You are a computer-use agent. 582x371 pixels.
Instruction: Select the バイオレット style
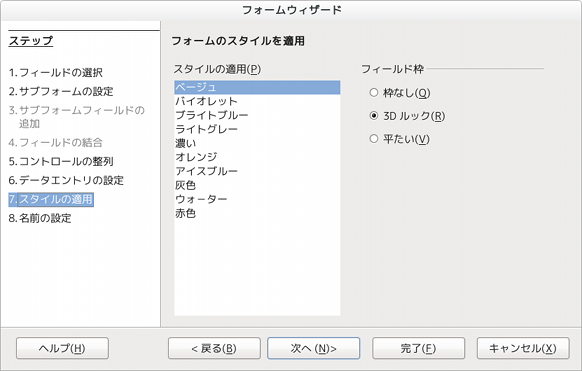(x=257, y=101)
